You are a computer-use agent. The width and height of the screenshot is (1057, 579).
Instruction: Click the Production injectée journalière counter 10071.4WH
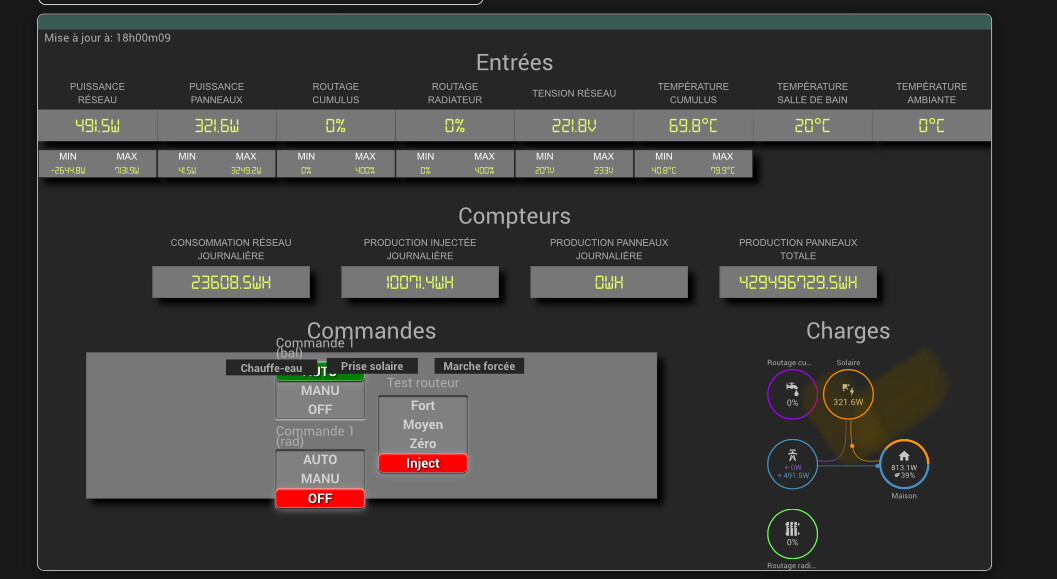point(420,282)
